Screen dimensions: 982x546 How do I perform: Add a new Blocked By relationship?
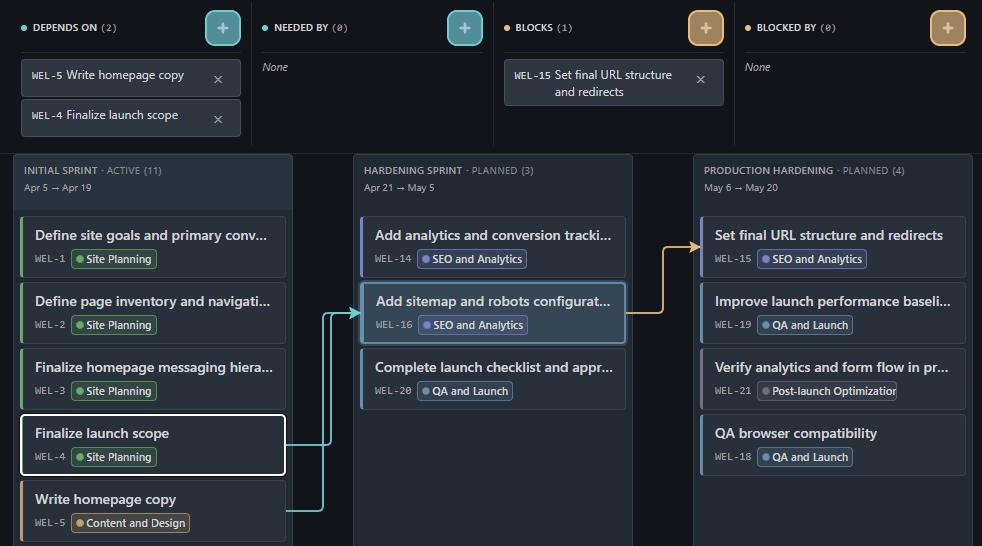pos(948,28)
